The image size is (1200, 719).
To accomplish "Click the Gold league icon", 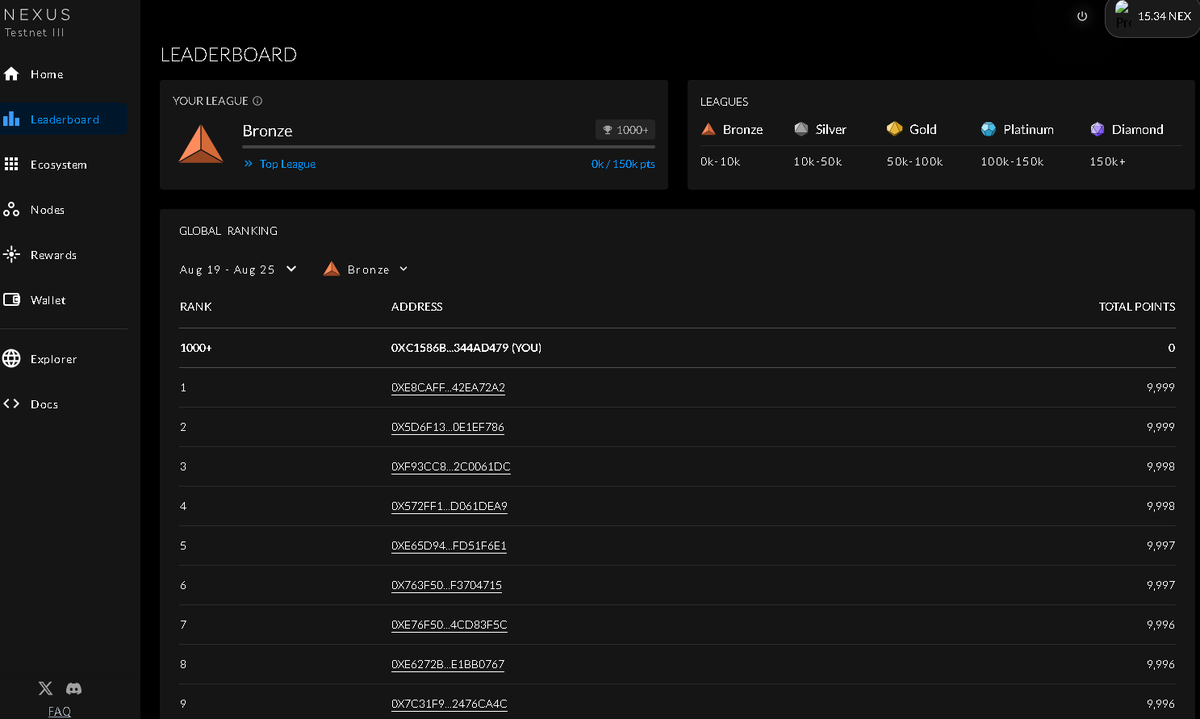I will [894, 129].
